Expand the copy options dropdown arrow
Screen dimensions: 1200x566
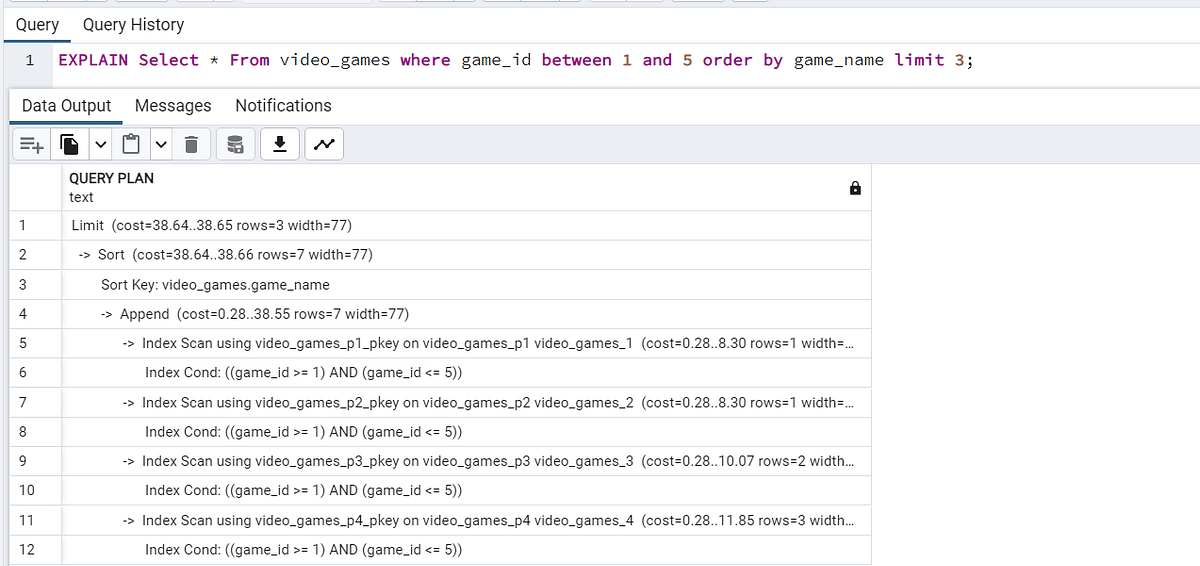99,146
